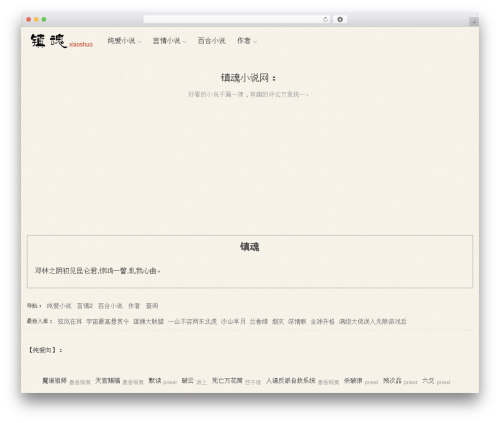Image resolution: width=500 pixels, height=423 pixels.
Task: Click author priest next to 杀破狼
Action: coord(371,382)
